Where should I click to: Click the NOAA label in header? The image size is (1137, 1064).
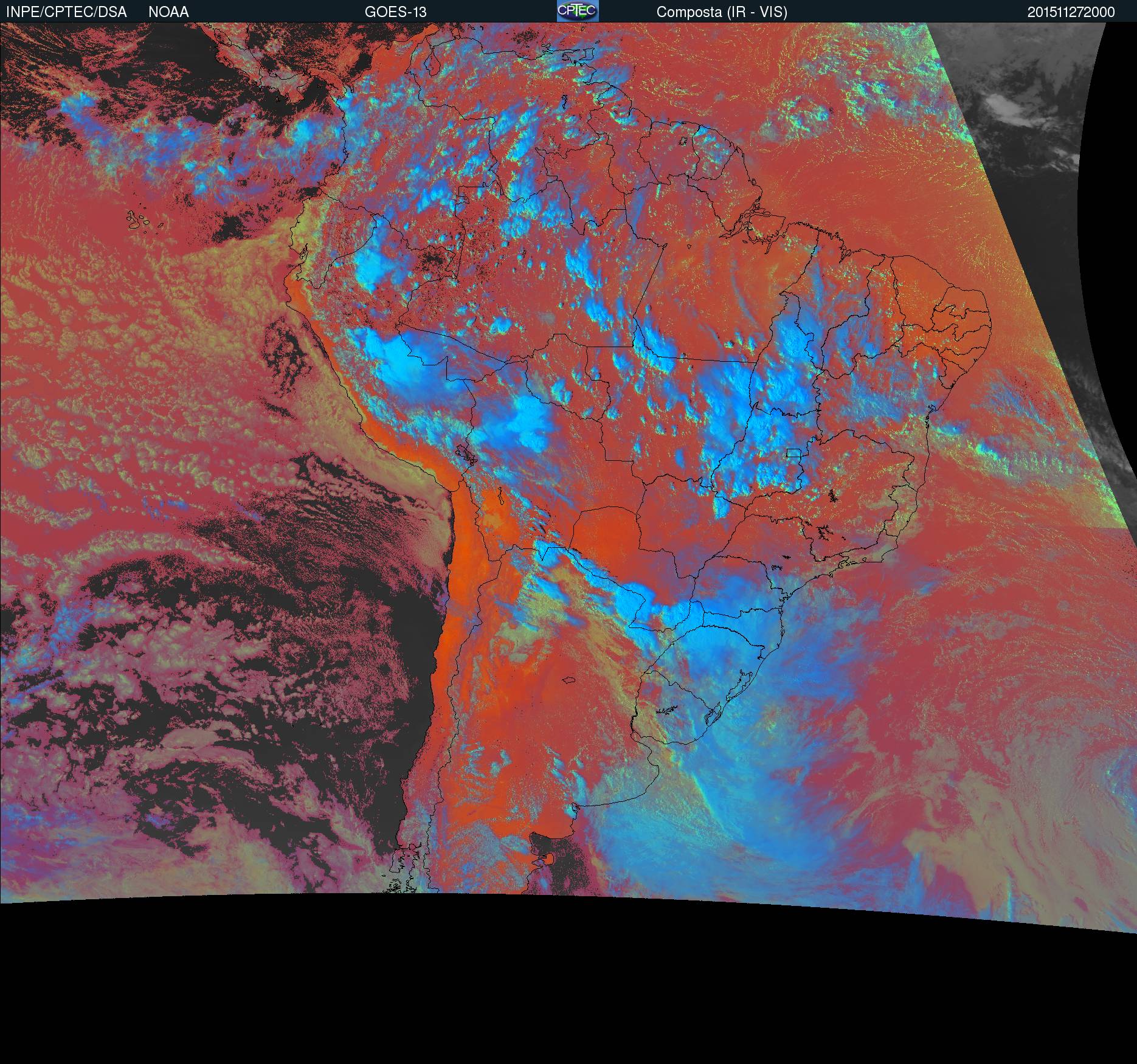pos(168,12)
